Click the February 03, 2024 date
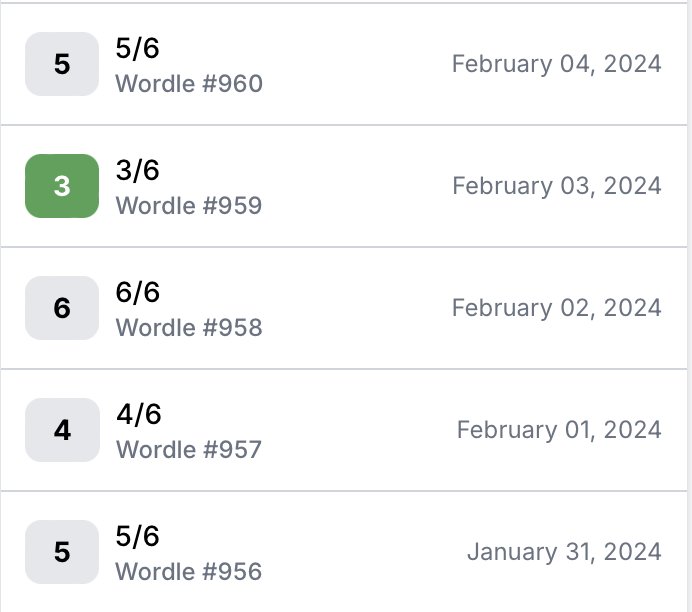Viewport: 692px width, 612px height. 557,186
